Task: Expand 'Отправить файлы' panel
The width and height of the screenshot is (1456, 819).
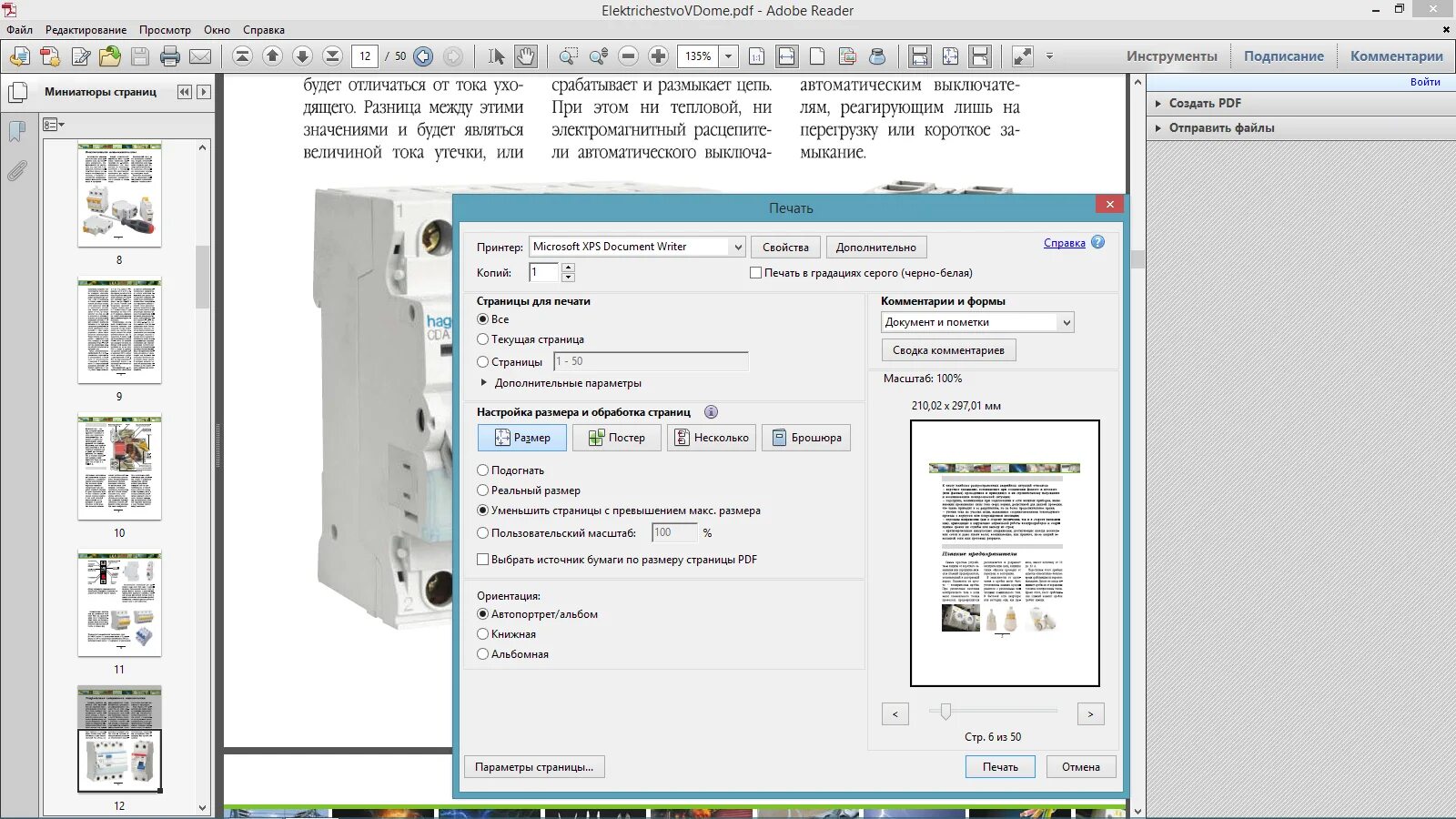Action: tap(1158, 127)
